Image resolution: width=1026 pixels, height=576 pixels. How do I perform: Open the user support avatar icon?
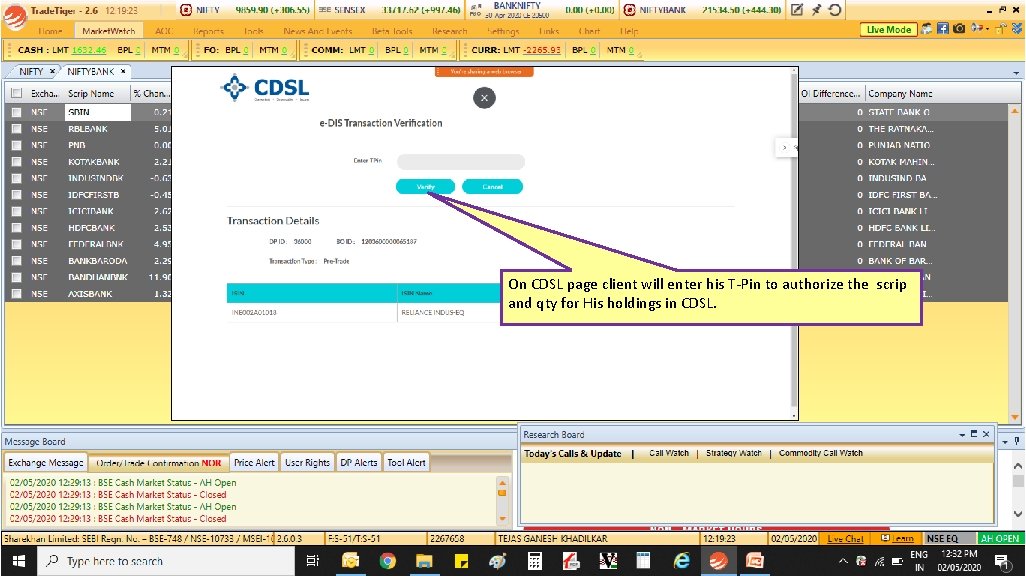927,29
